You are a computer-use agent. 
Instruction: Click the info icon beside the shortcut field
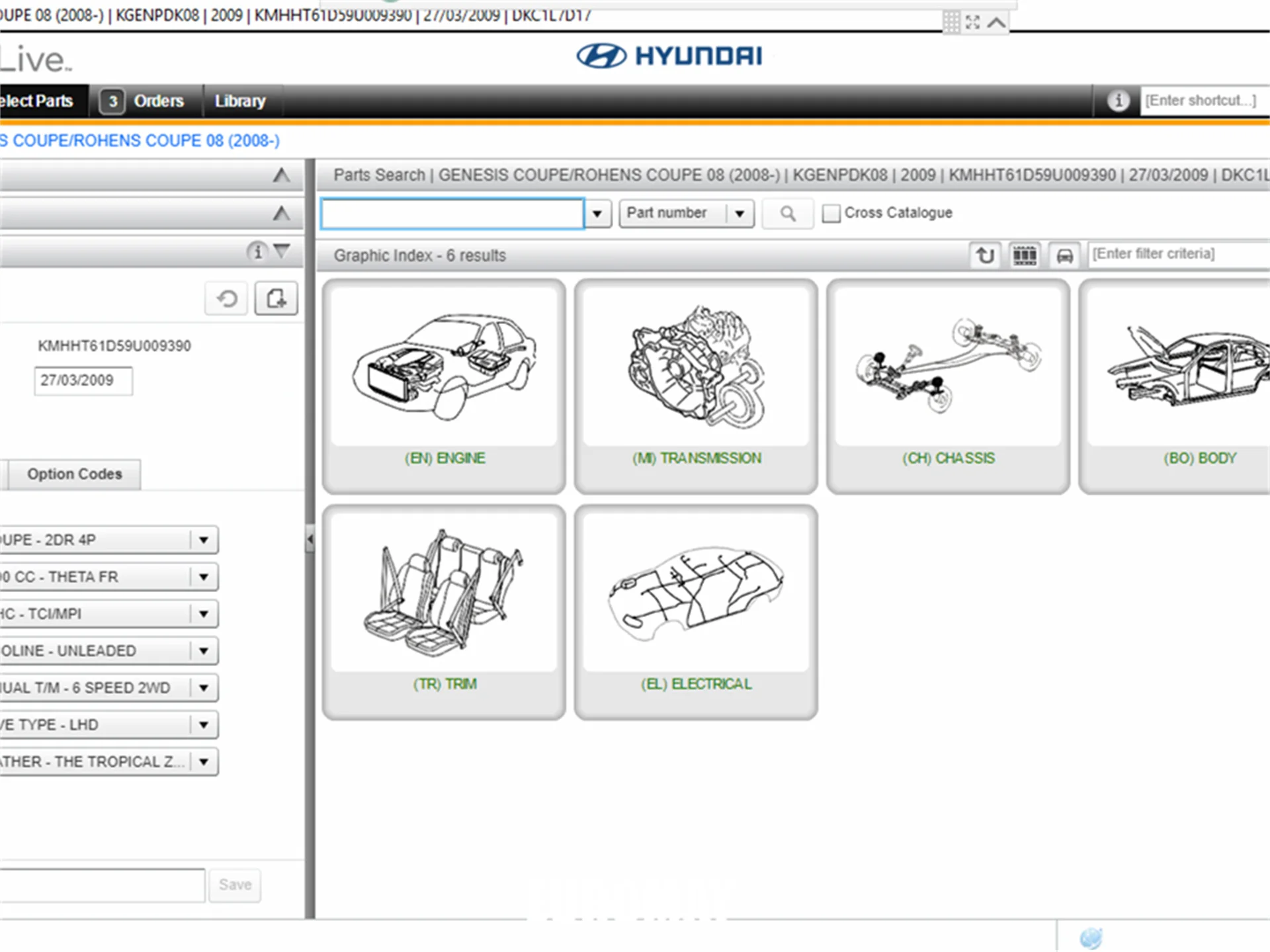pyautogui.click(x=1119, y=101)
